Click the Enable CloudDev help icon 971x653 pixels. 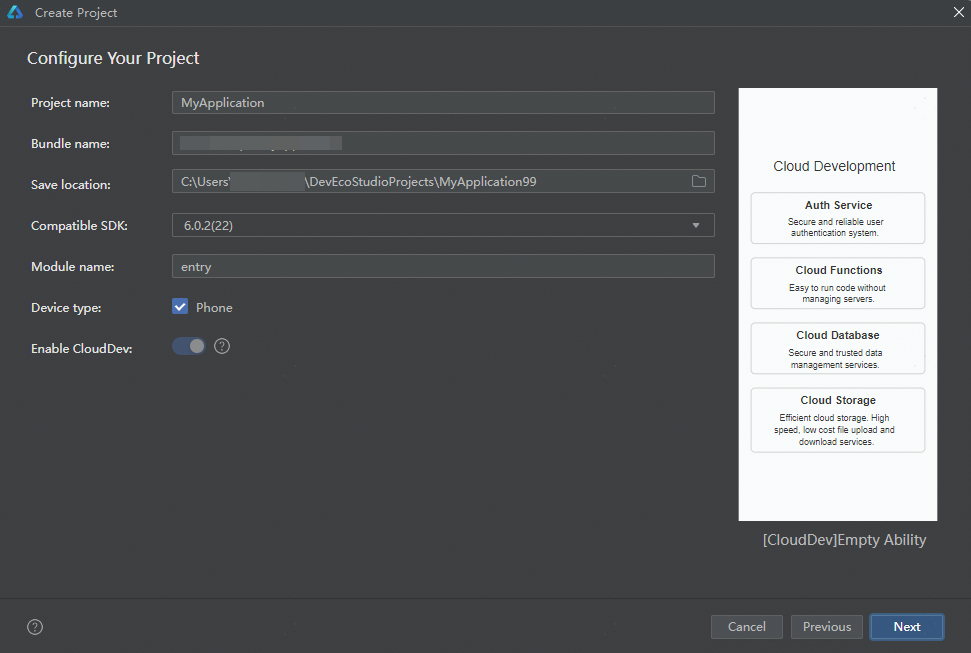(x=222, y=346)
